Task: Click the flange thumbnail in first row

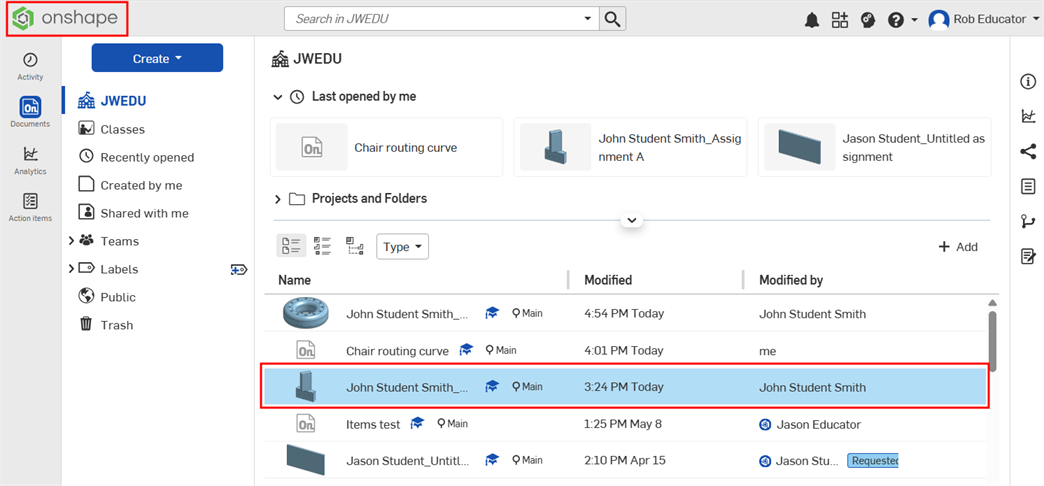Action: point(304,313)
